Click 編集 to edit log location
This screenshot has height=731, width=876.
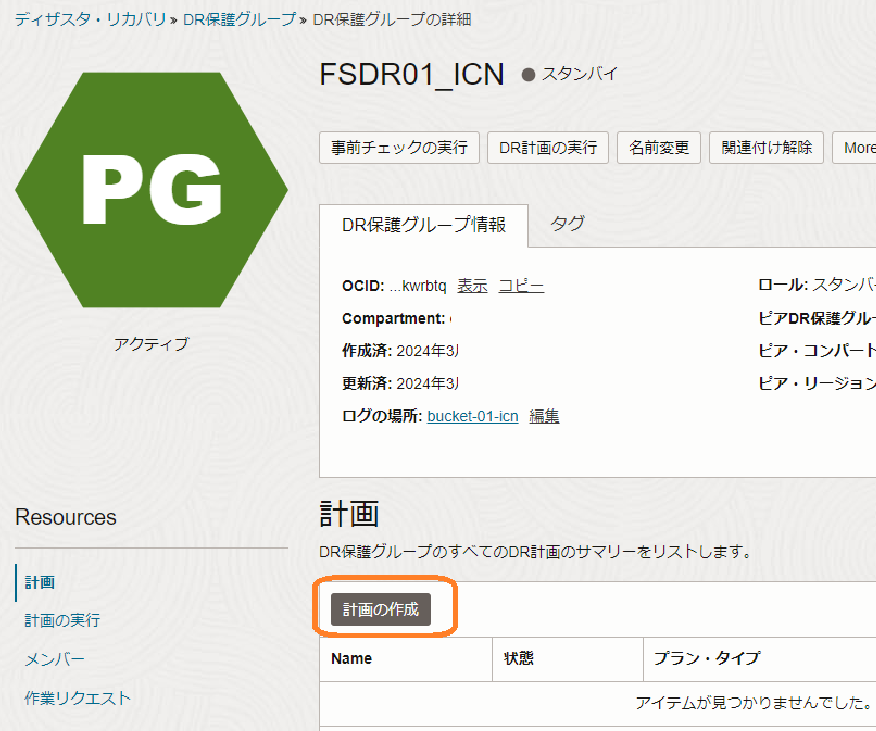coord(544,416)
